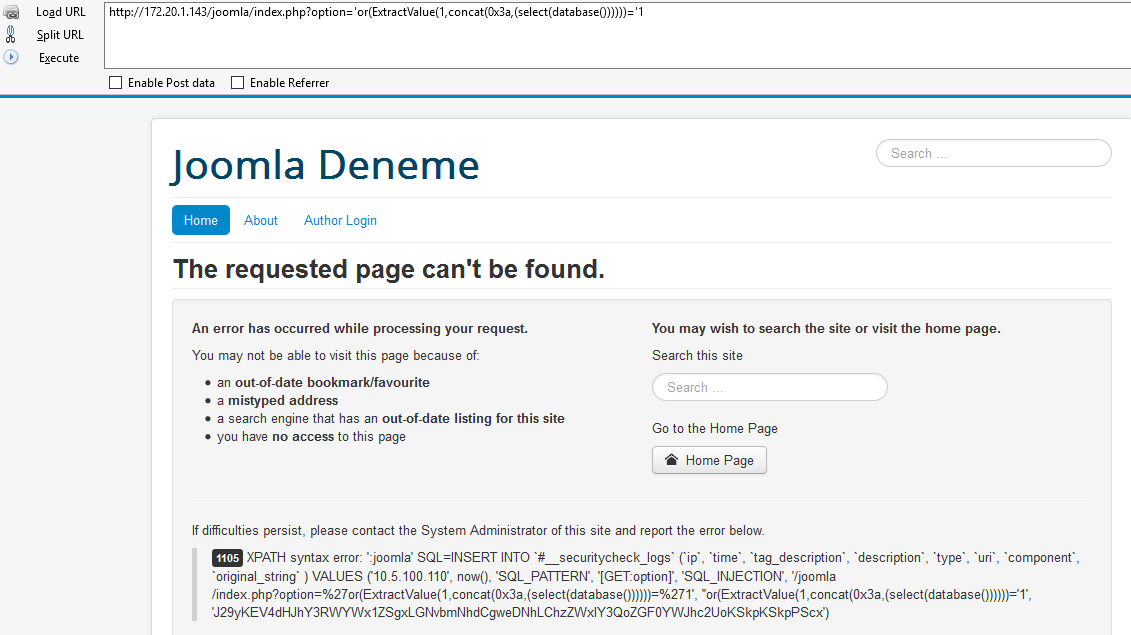Image resolution: width=1131 pixels, height=635 pixels.
Task: Enable Post data checkbox
Action: [115, 83]
